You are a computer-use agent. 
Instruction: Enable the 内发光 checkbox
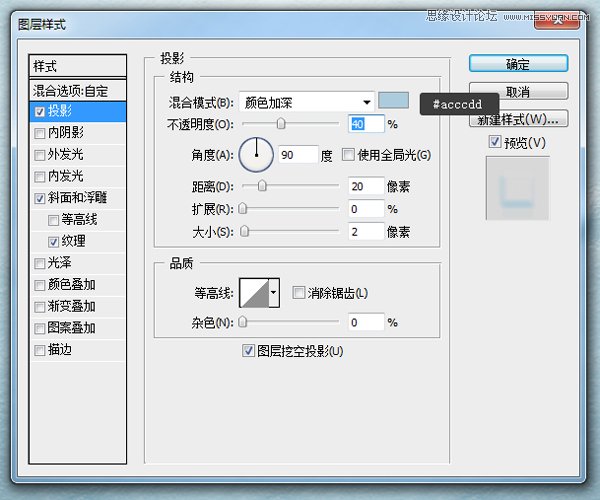[x=40, y=177]
